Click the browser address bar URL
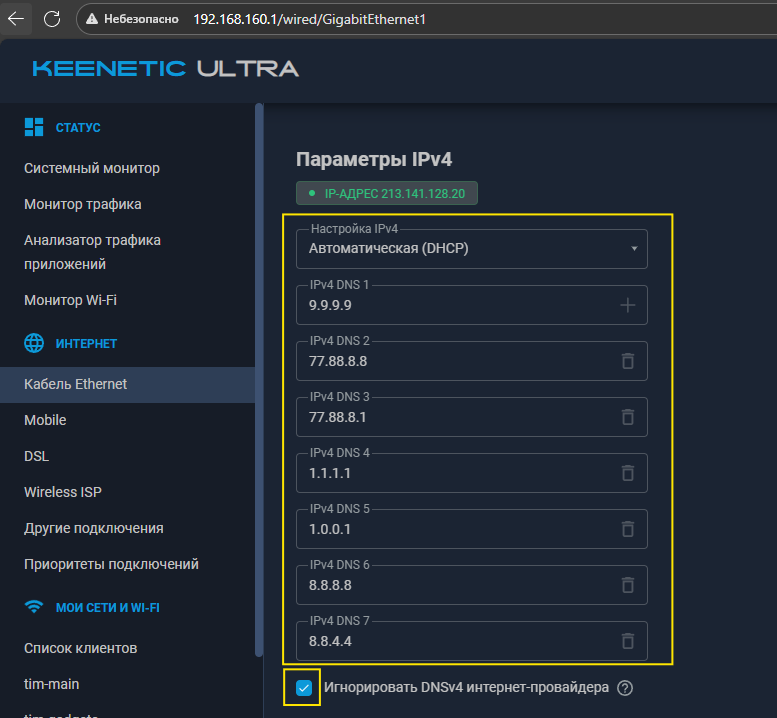Screen dimensions: 777x718 [310, 19]
